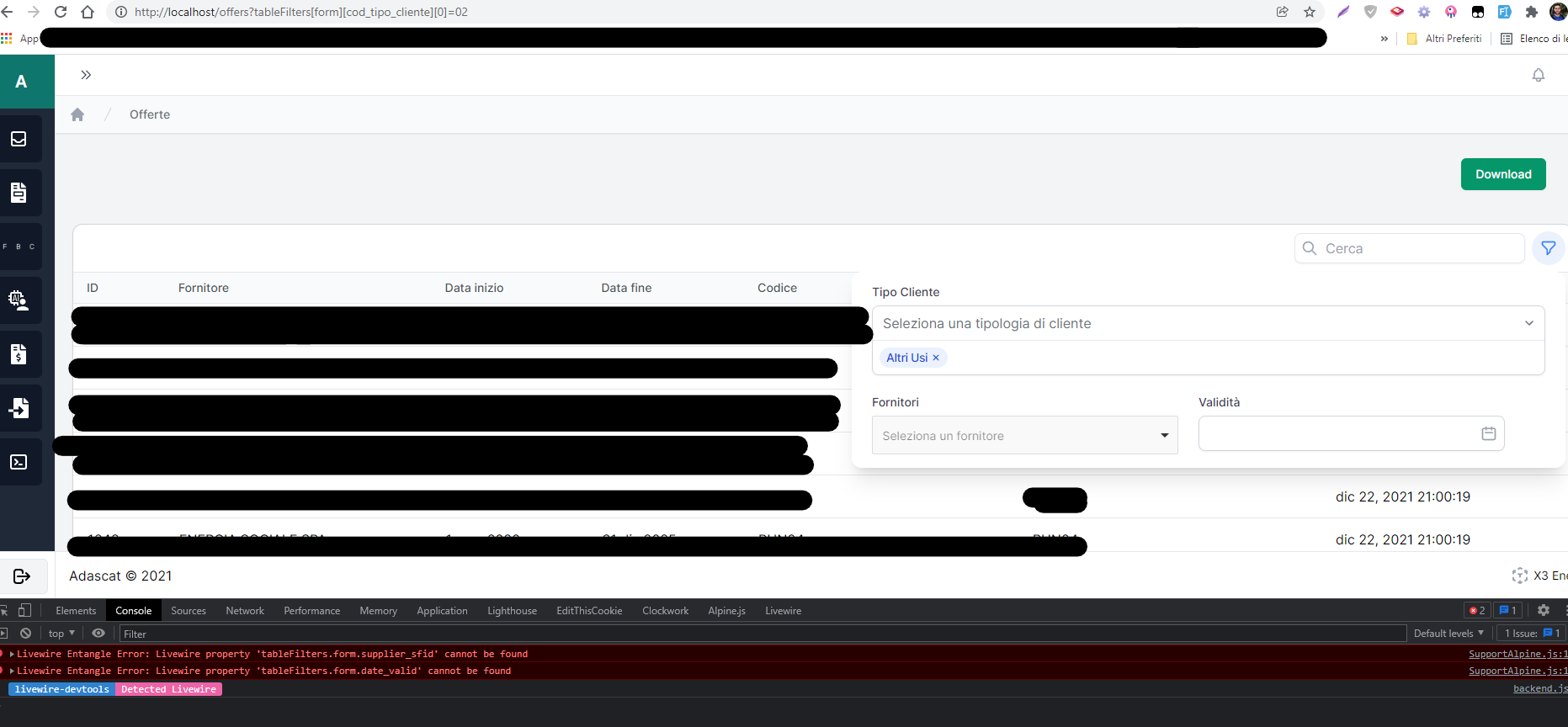Viewport: 1568px width, 727px height.
Task: Switch to the Alpine.js devtools tab
Action: (x=726, y=611)
